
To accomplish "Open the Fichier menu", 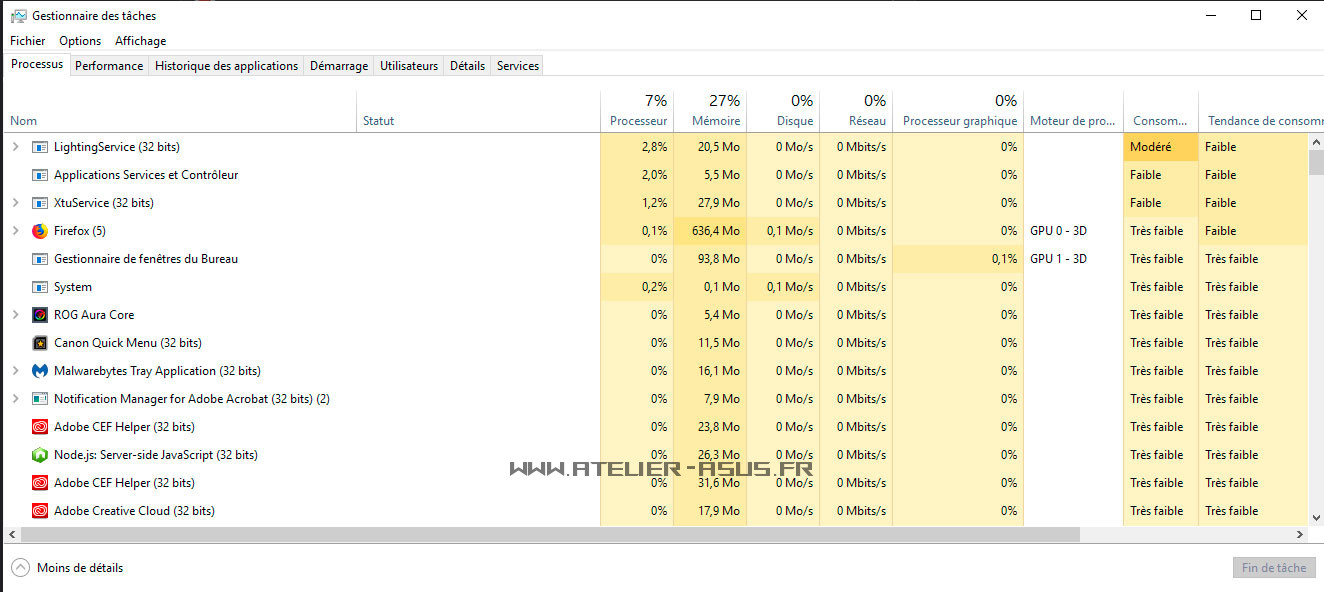I will [x=28, y=41].
